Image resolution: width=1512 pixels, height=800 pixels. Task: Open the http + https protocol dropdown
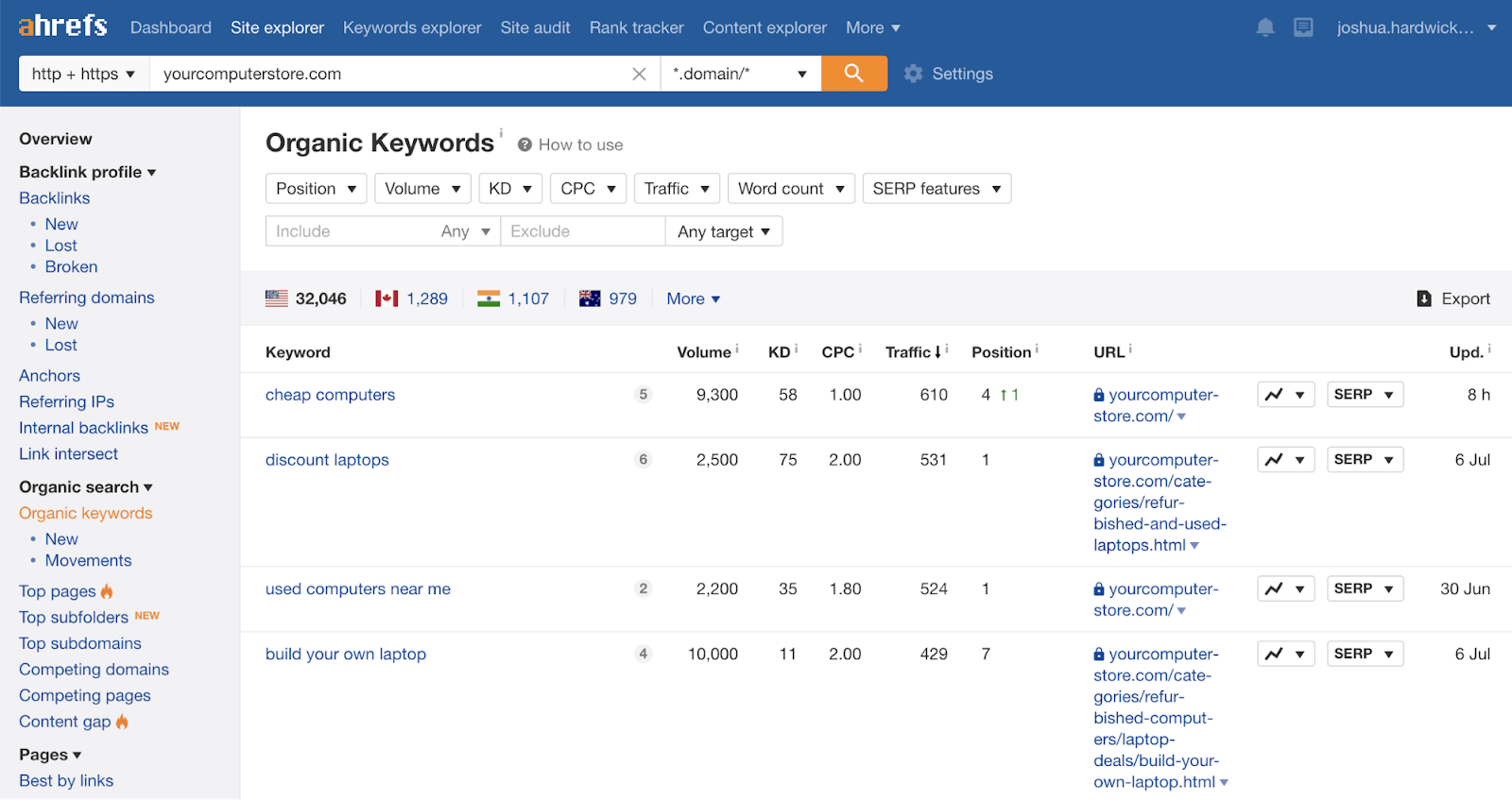(83, 74)
